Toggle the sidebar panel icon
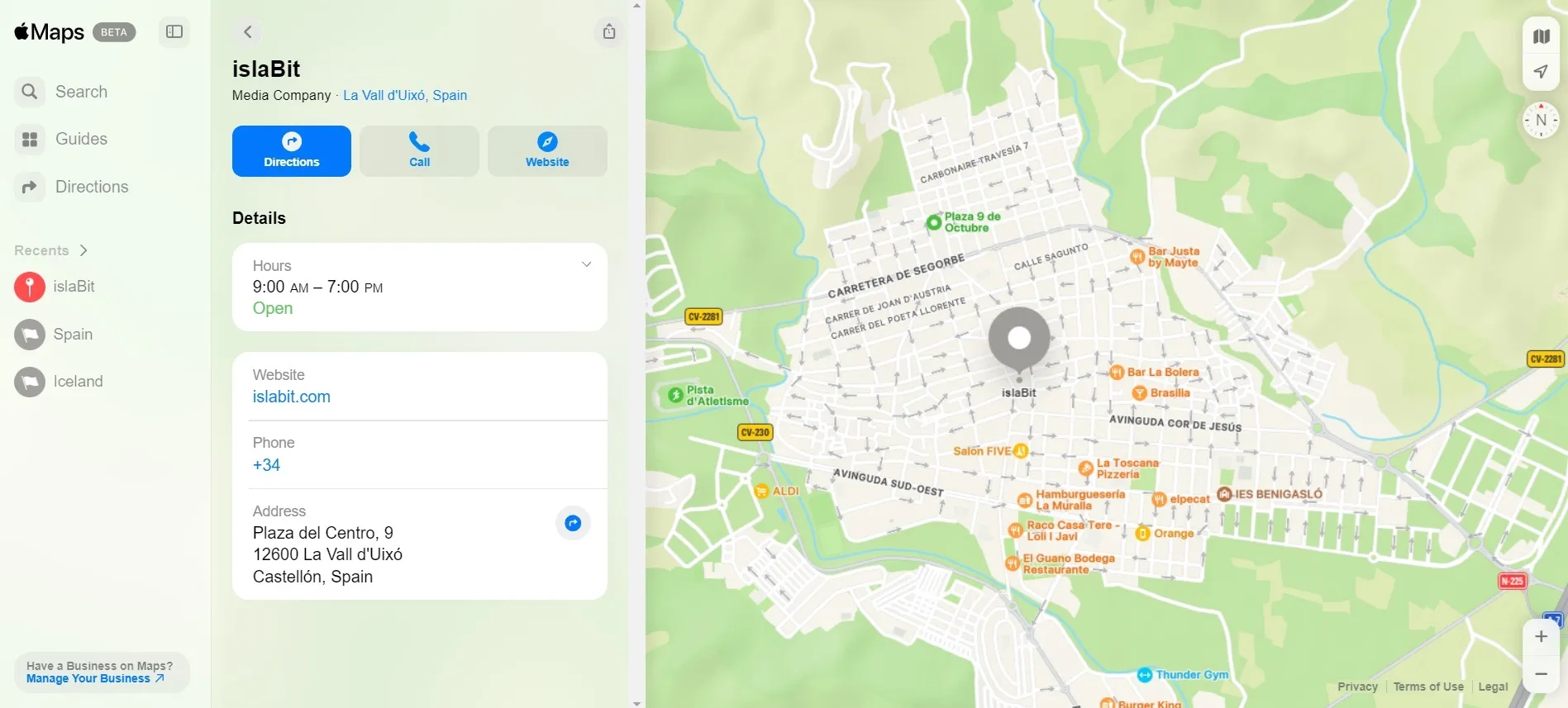Image resolution: width=1568 pixels, height=708 pixels. click(174, 32)
